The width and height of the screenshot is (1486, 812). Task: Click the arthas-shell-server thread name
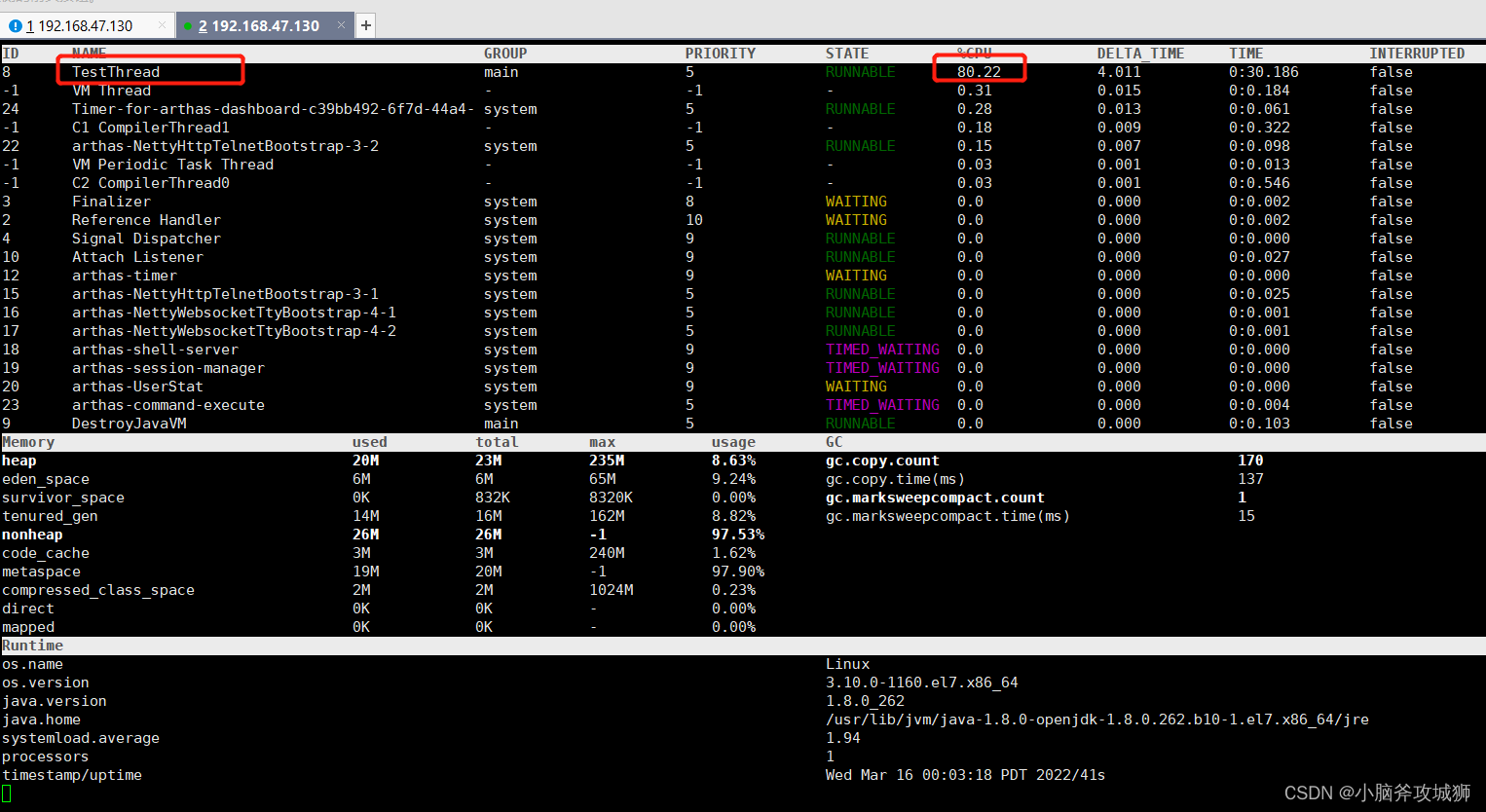156,350
